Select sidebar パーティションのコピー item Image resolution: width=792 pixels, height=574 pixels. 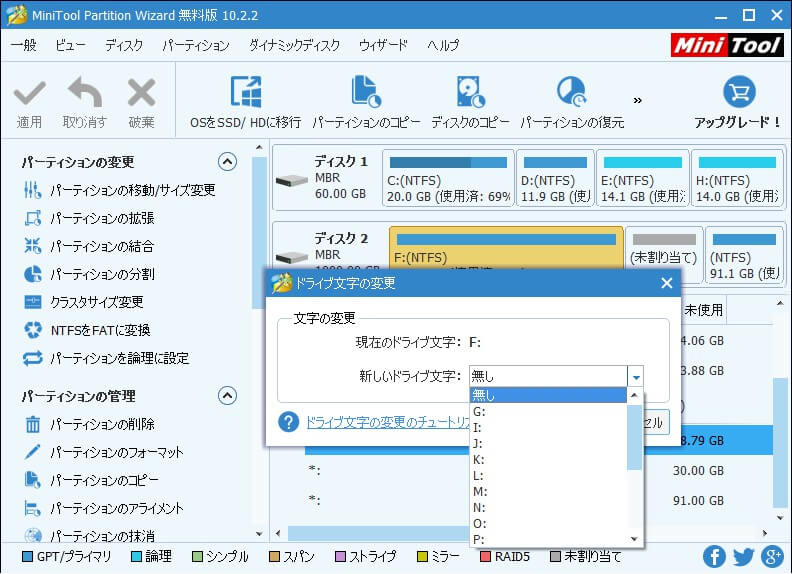point(91,480)
